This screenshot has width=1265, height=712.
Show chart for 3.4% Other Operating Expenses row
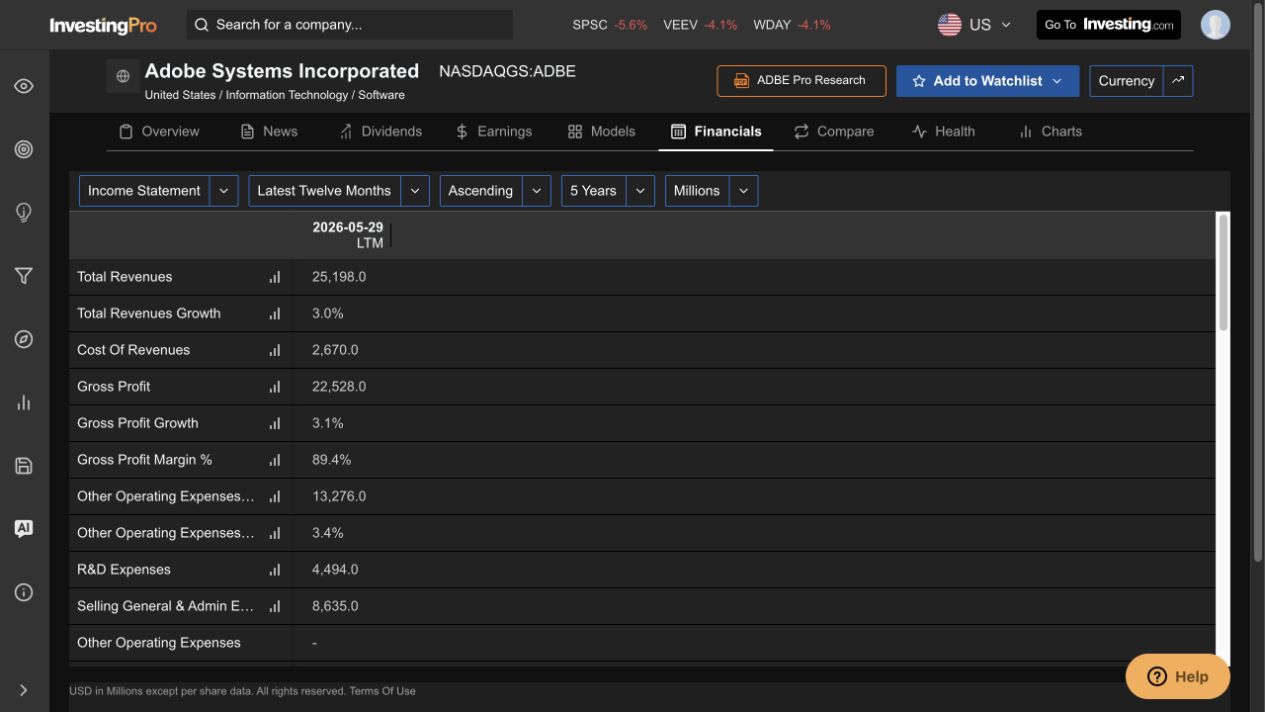pos(275,533)
